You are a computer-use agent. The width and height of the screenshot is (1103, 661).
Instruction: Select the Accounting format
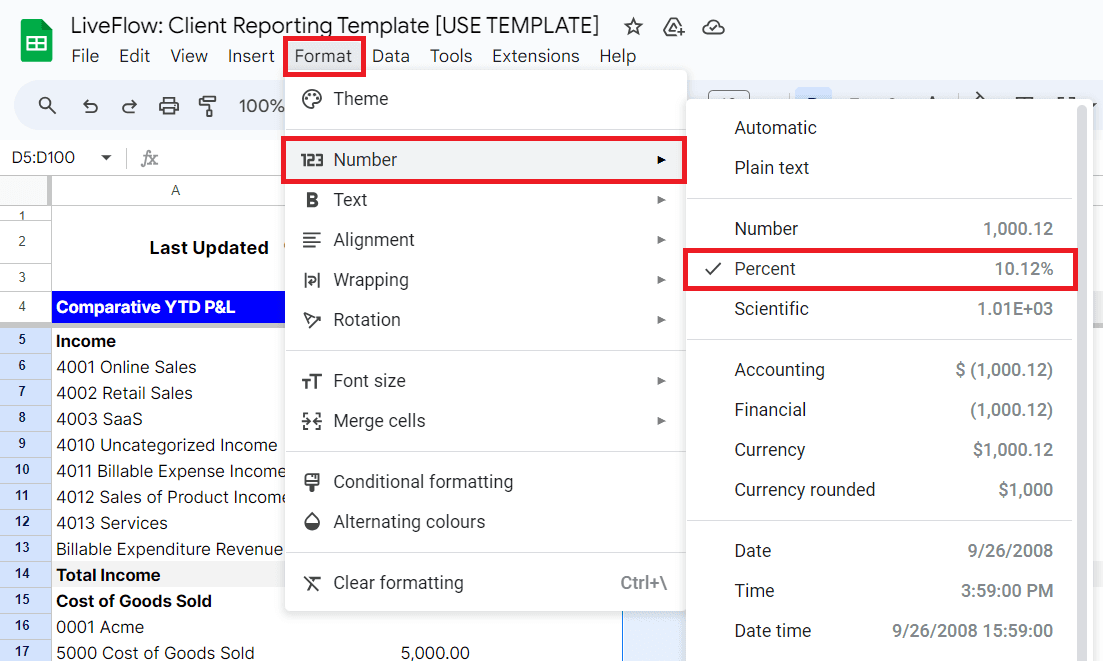[880, 370]
